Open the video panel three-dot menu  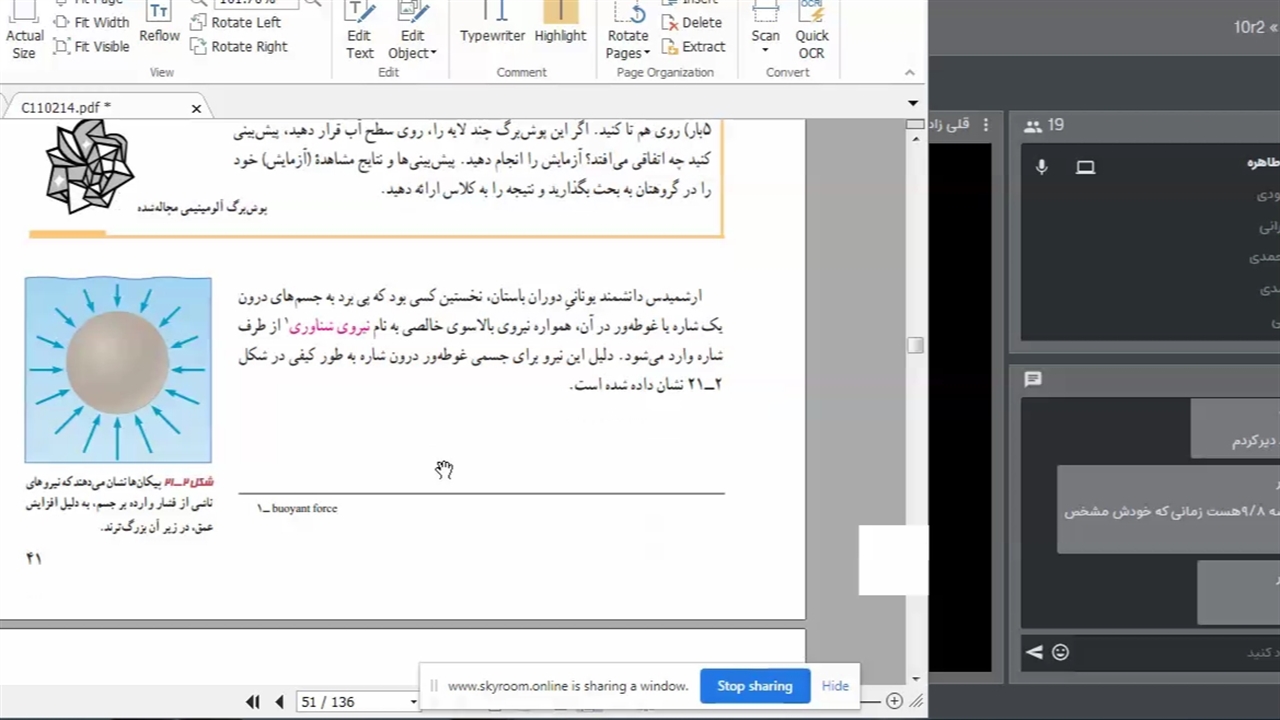pos(986,125)
